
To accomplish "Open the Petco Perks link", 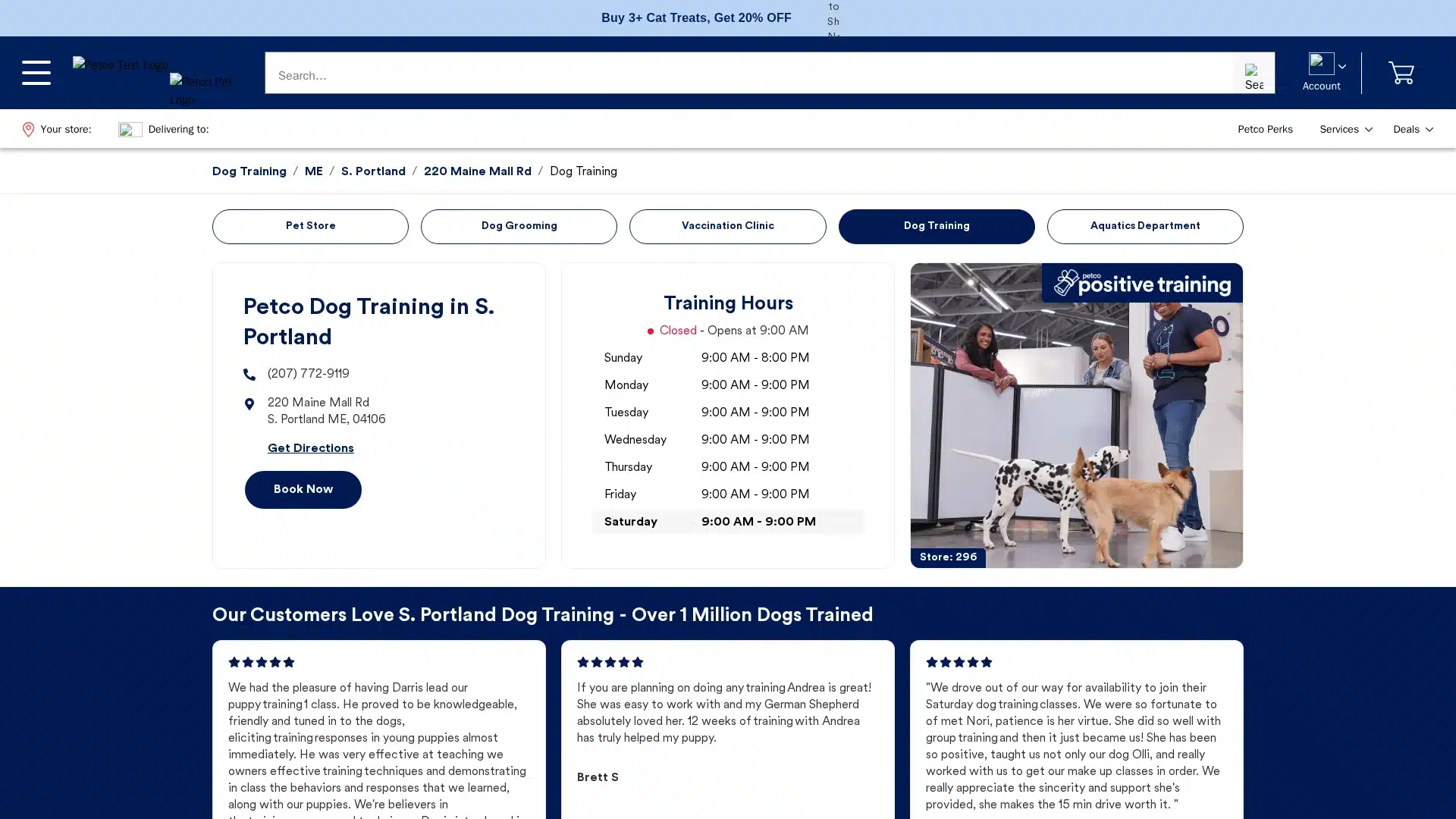I will pyautogui.click(x=1265, y=130).
